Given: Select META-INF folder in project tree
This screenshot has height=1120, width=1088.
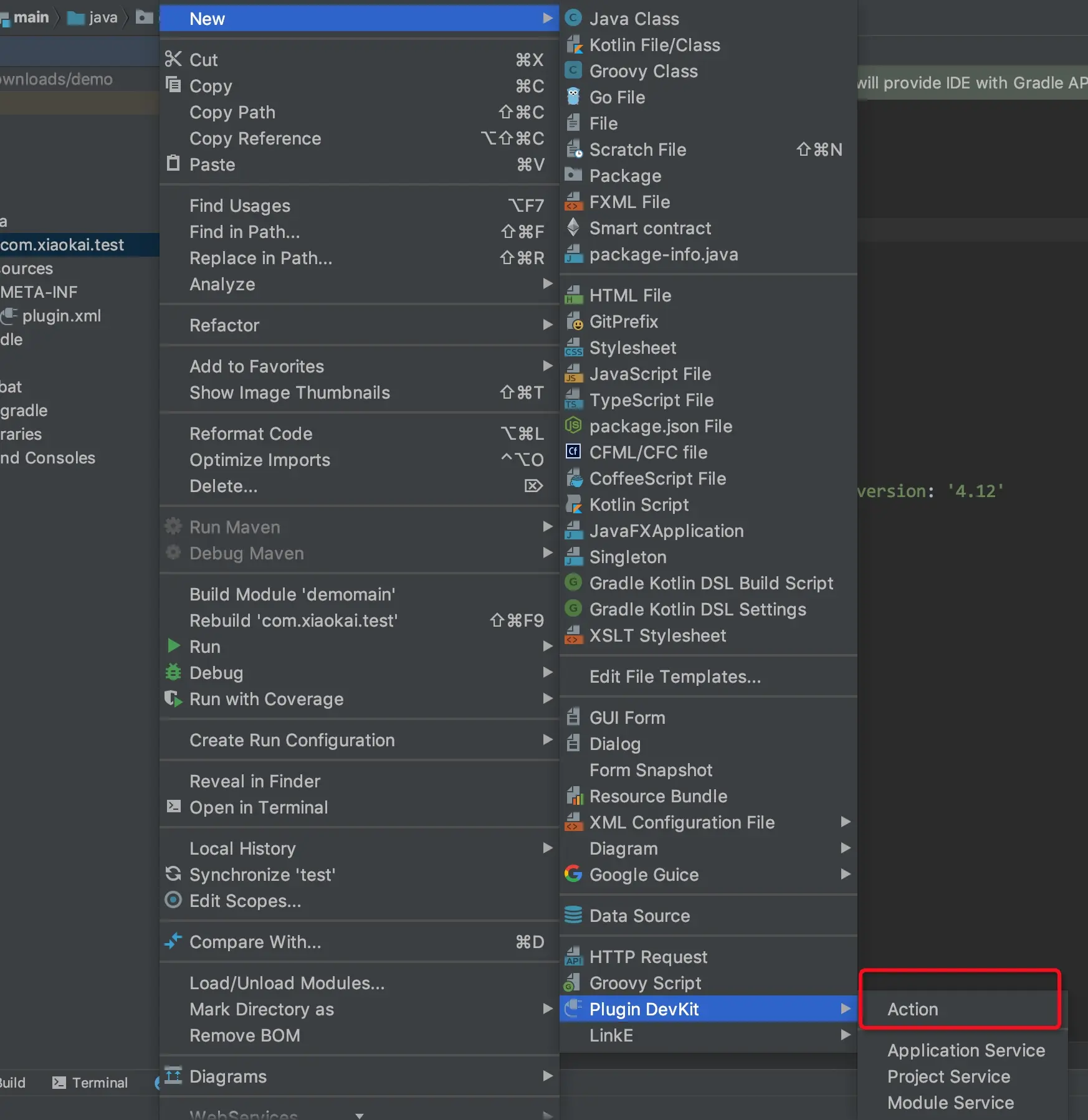Looking at the screenshot, I should click(39, 292).
